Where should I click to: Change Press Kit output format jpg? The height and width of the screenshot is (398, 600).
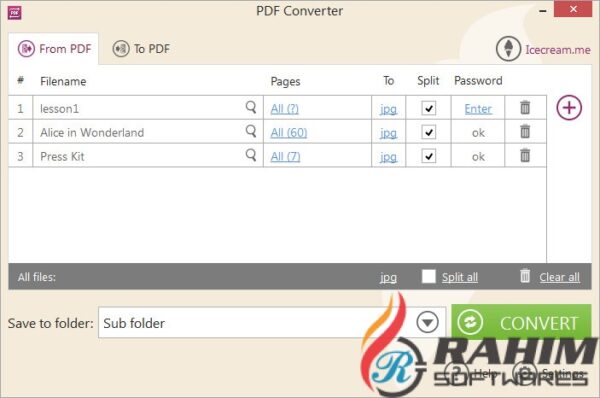click(388, 157)
